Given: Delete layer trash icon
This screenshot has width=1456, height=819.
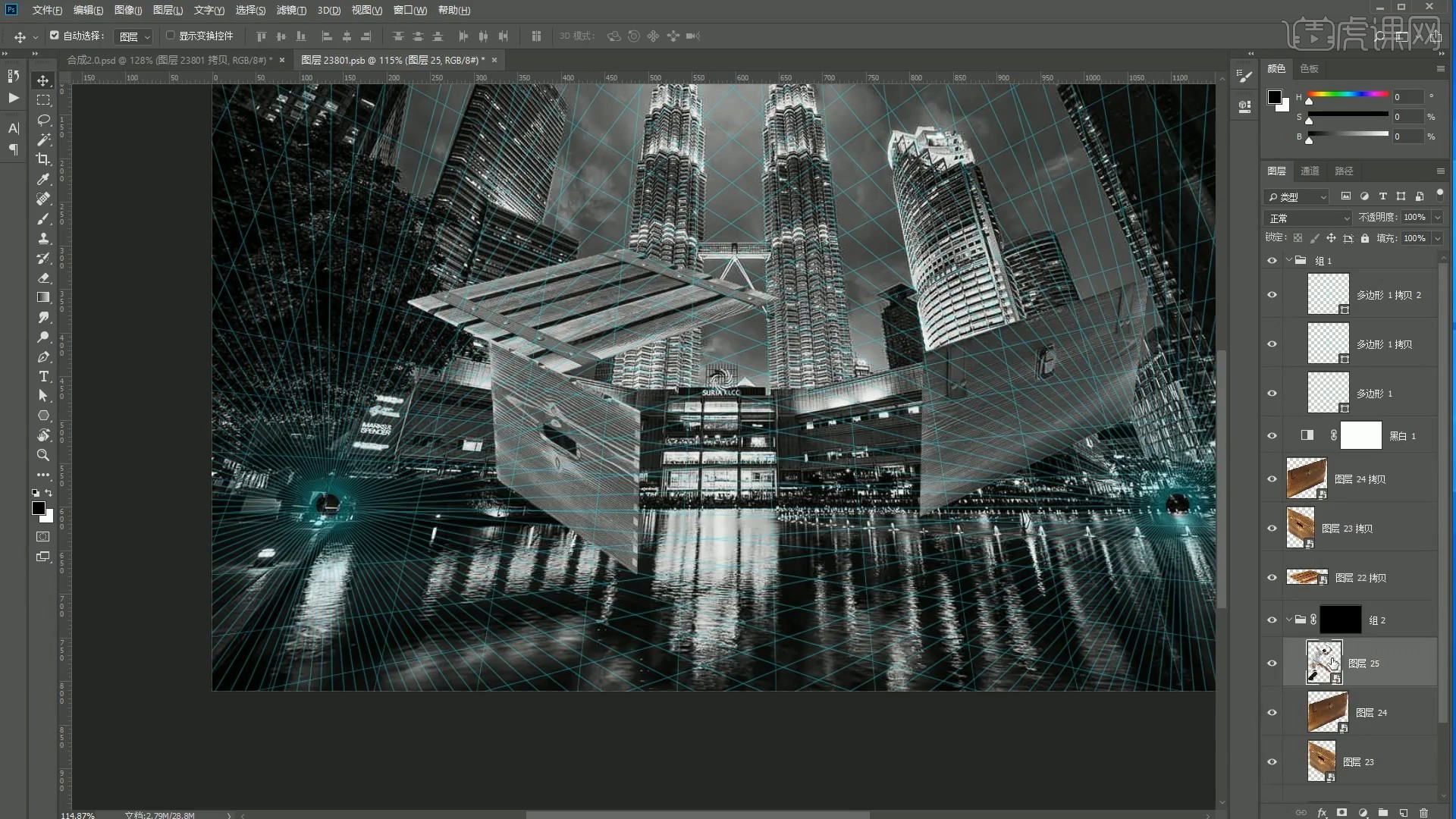Looking at the screenshot, I should coord(1423,812).
